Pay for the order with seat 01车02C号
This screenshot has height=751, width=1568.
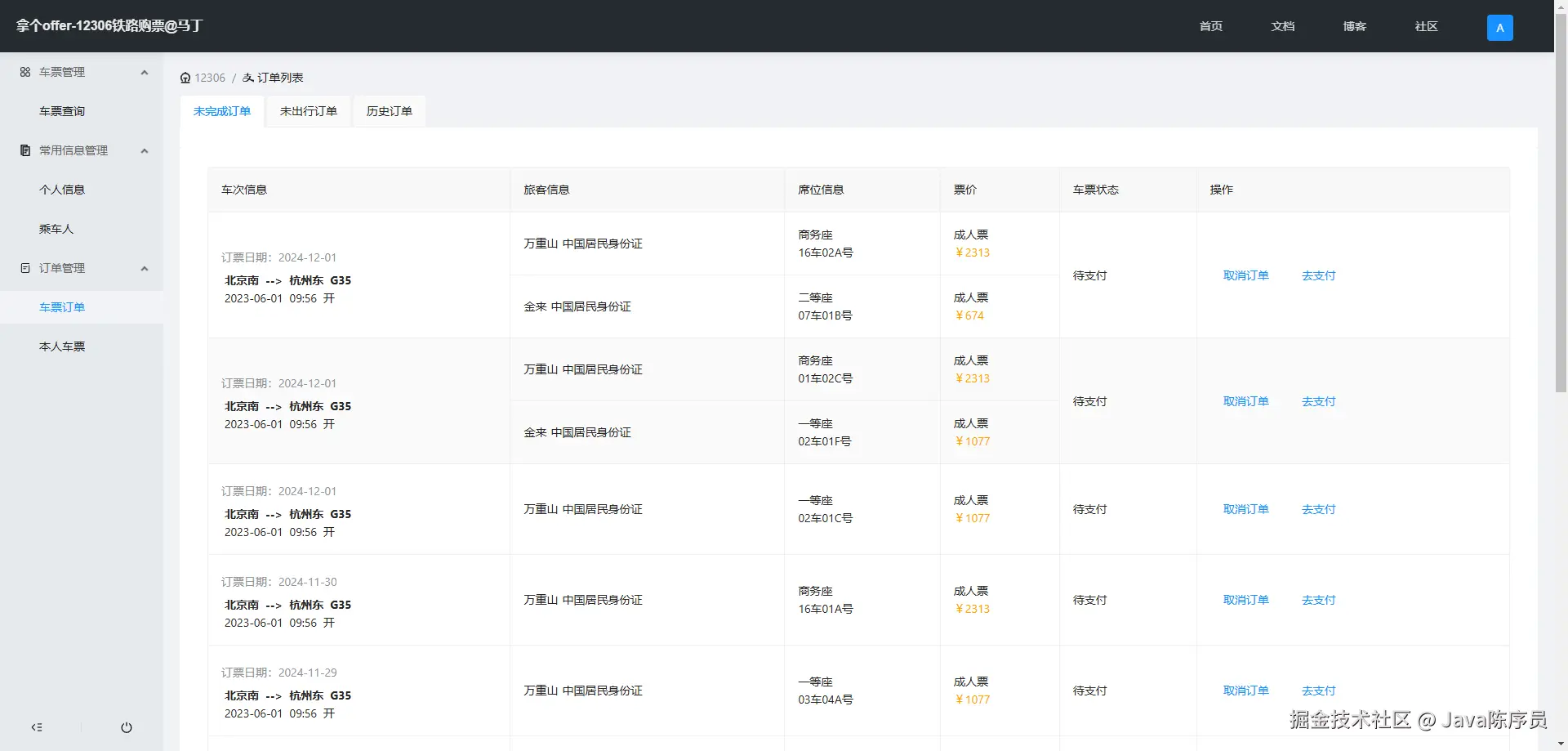[x=1318, y=401]
